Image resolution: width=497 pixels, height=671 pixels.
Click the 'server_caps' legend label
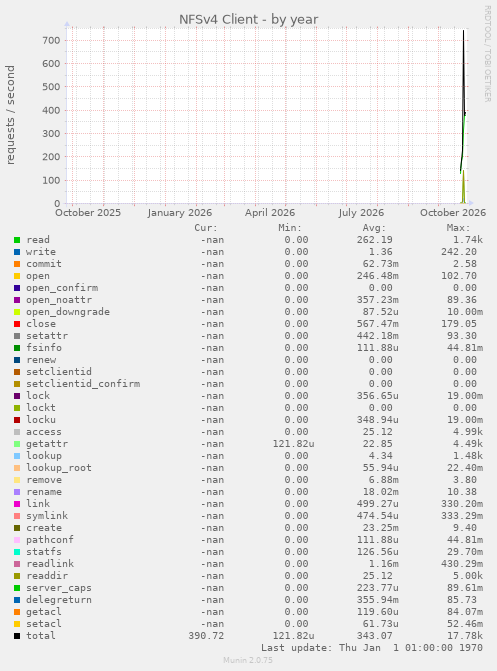click(59, 588)
